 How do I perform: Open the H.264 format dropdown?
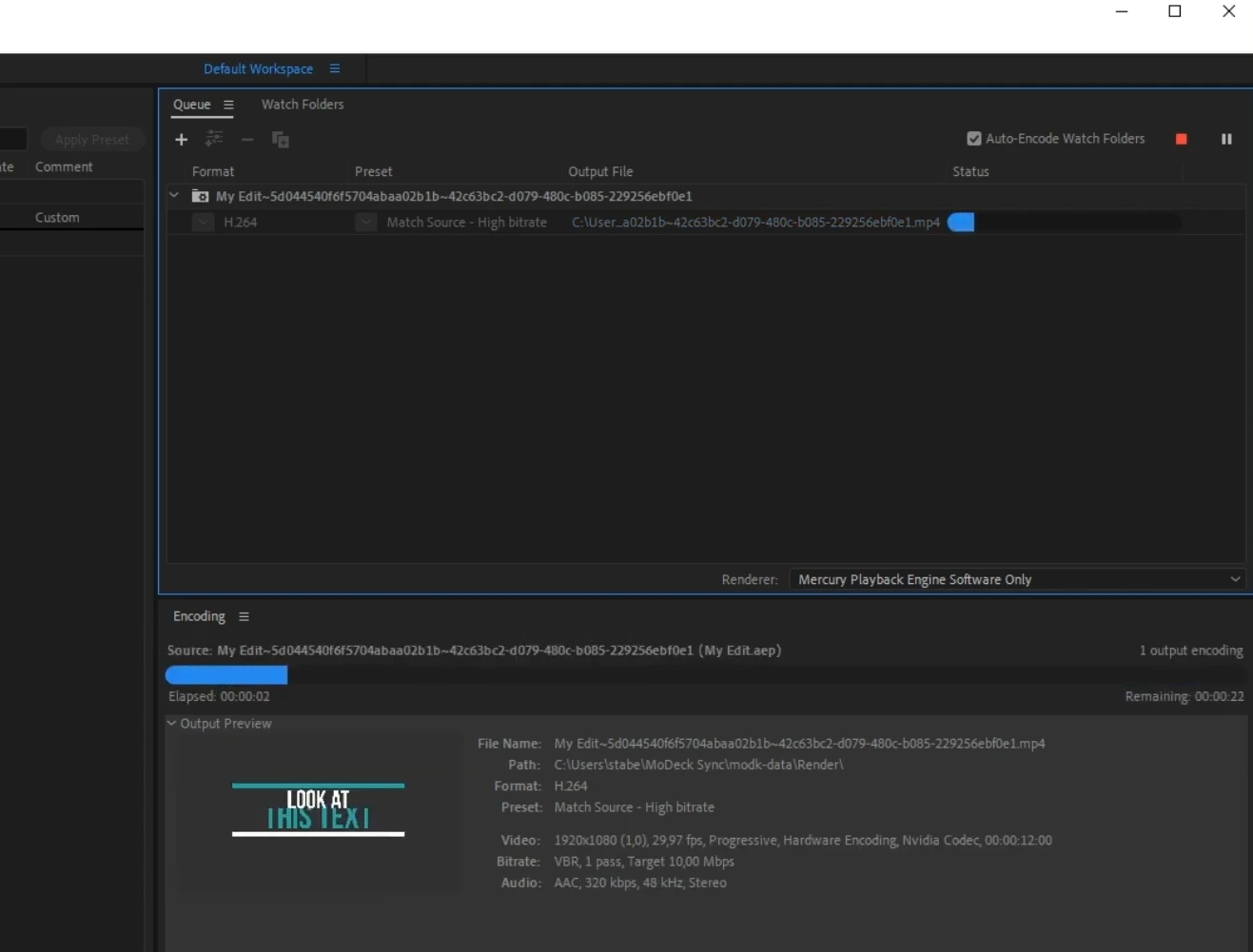(x=203, y=222)
